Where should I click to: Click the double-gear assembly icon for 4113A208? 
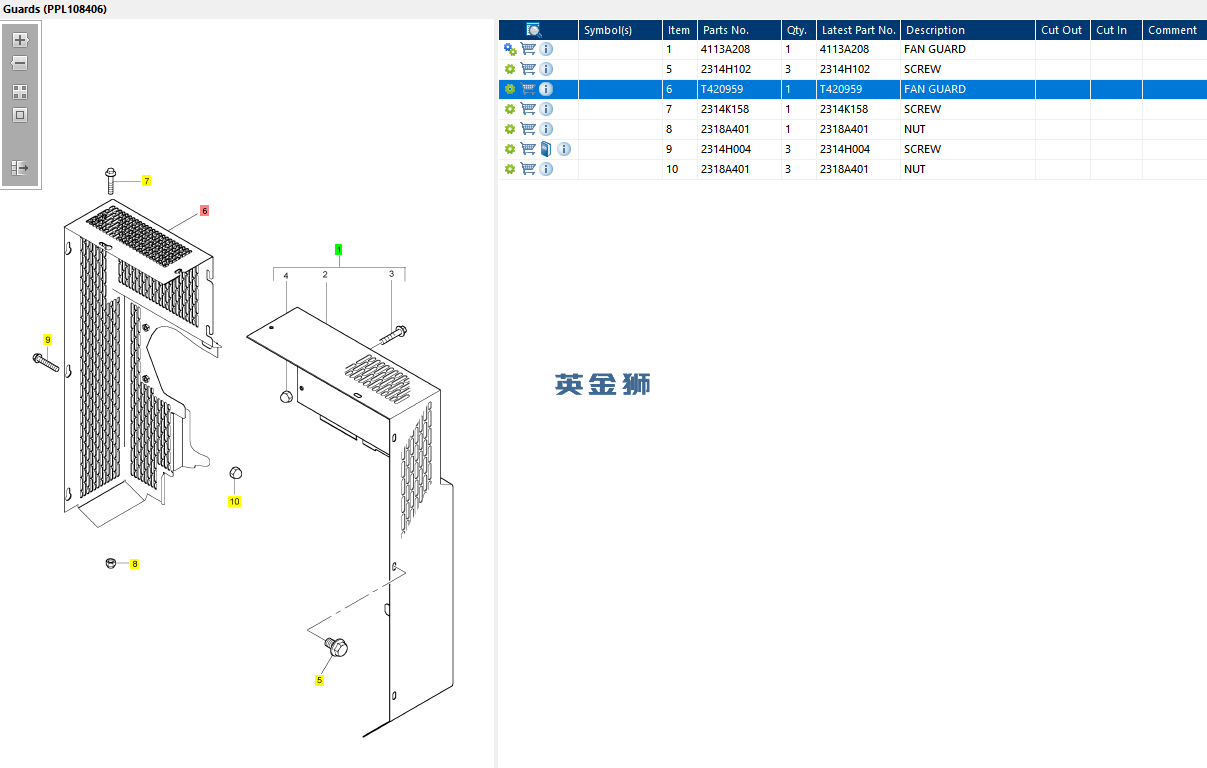(510, 49)
